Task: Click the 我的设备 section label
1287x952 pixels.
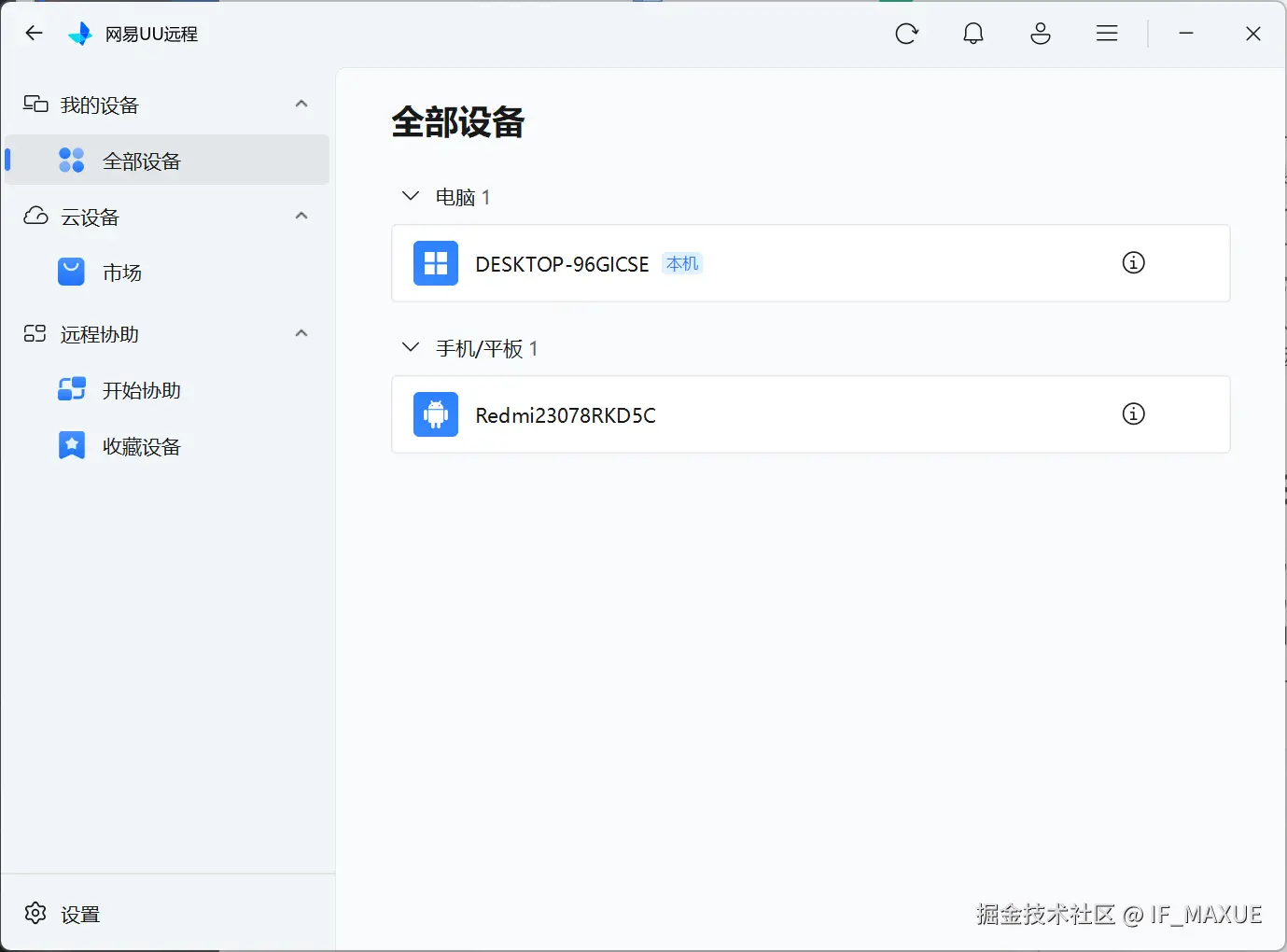Action: point(100,105)
